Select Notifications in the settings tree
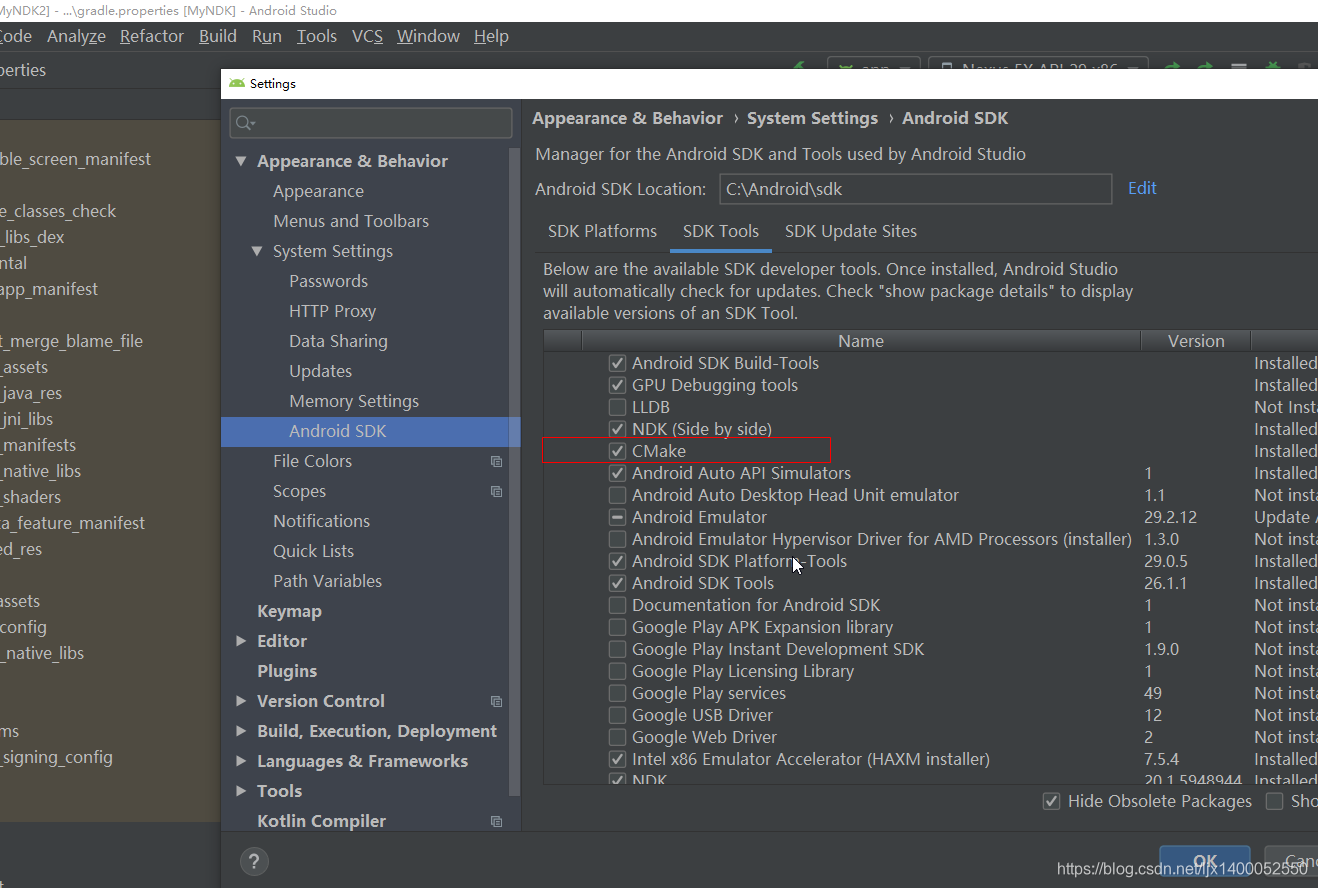Viewport: 1318px width, 888px height. [x=321, y=521]
